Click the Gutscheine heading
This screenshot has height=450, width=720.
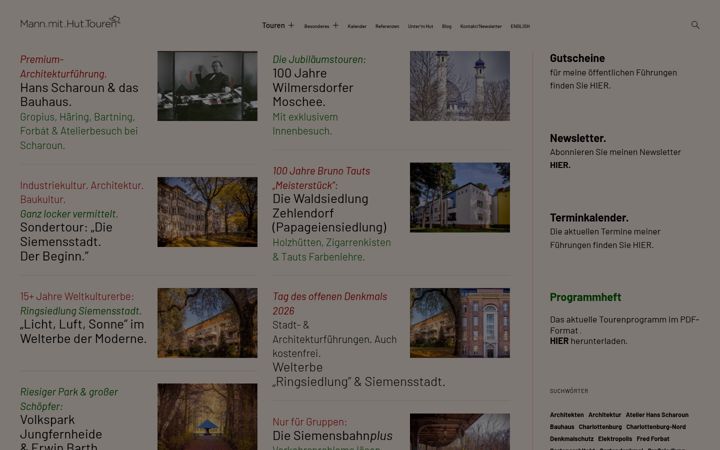tap(577, 58)
